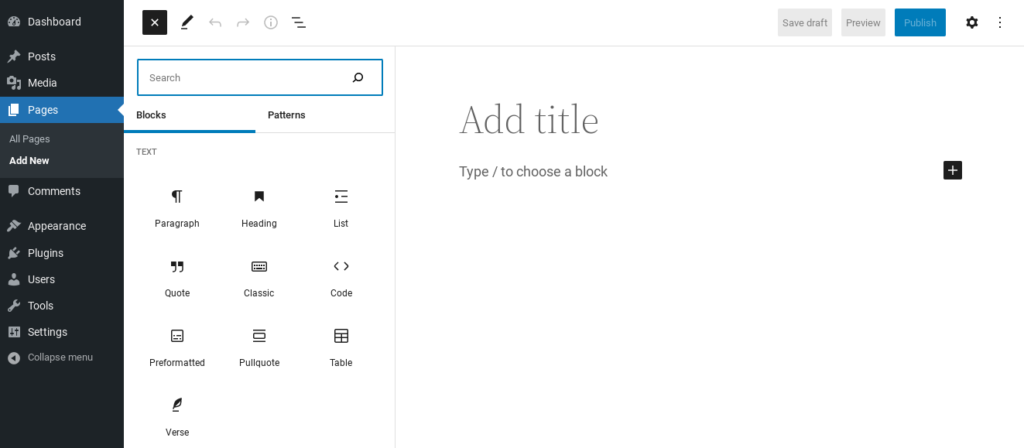Image resolution: width=1024 pixels, height=448 pixels.
Task: Toggle the Settings gear sidebar
Action: [x=972, y=23]
